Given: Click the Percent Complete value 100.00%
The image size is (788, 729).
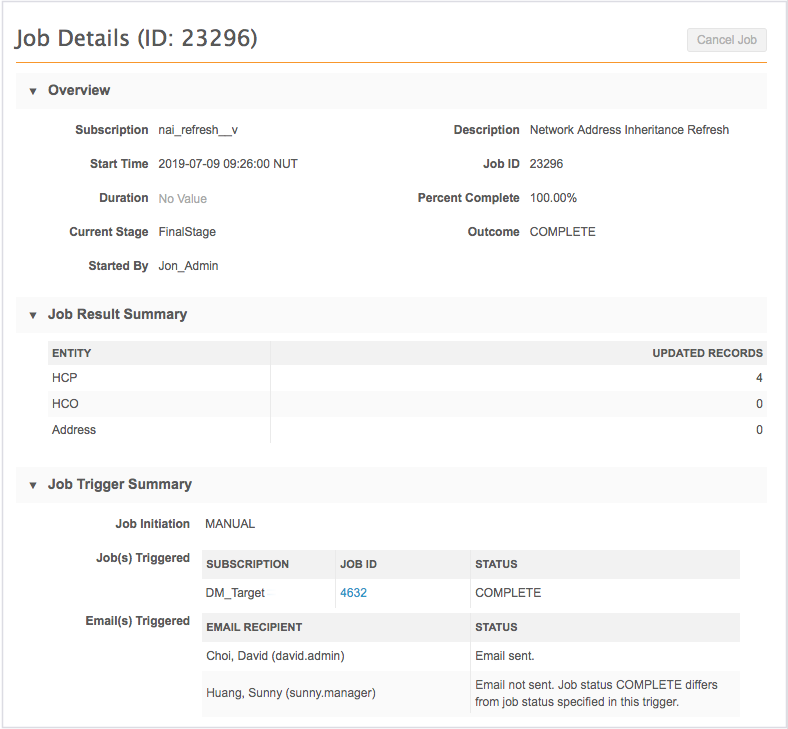Looking at the screenshot, I should pos(553,198).
